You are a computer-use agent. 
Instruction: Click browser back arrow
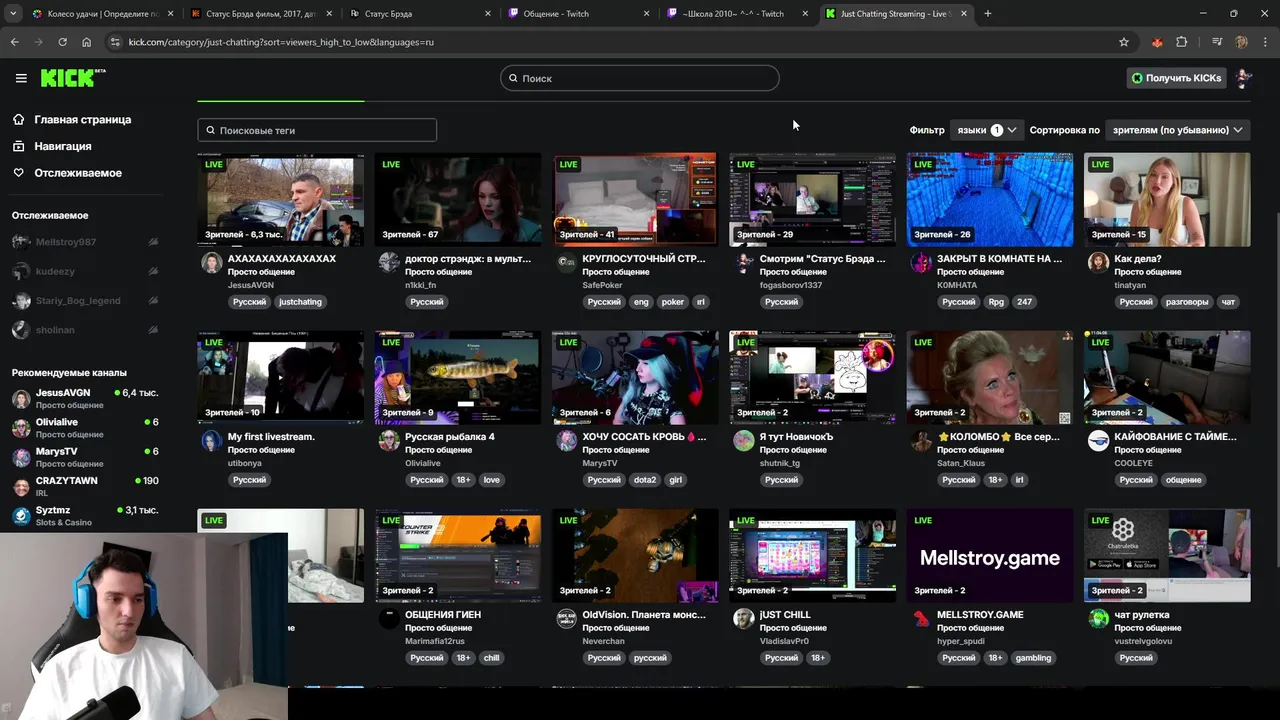[x=15, y=42]
